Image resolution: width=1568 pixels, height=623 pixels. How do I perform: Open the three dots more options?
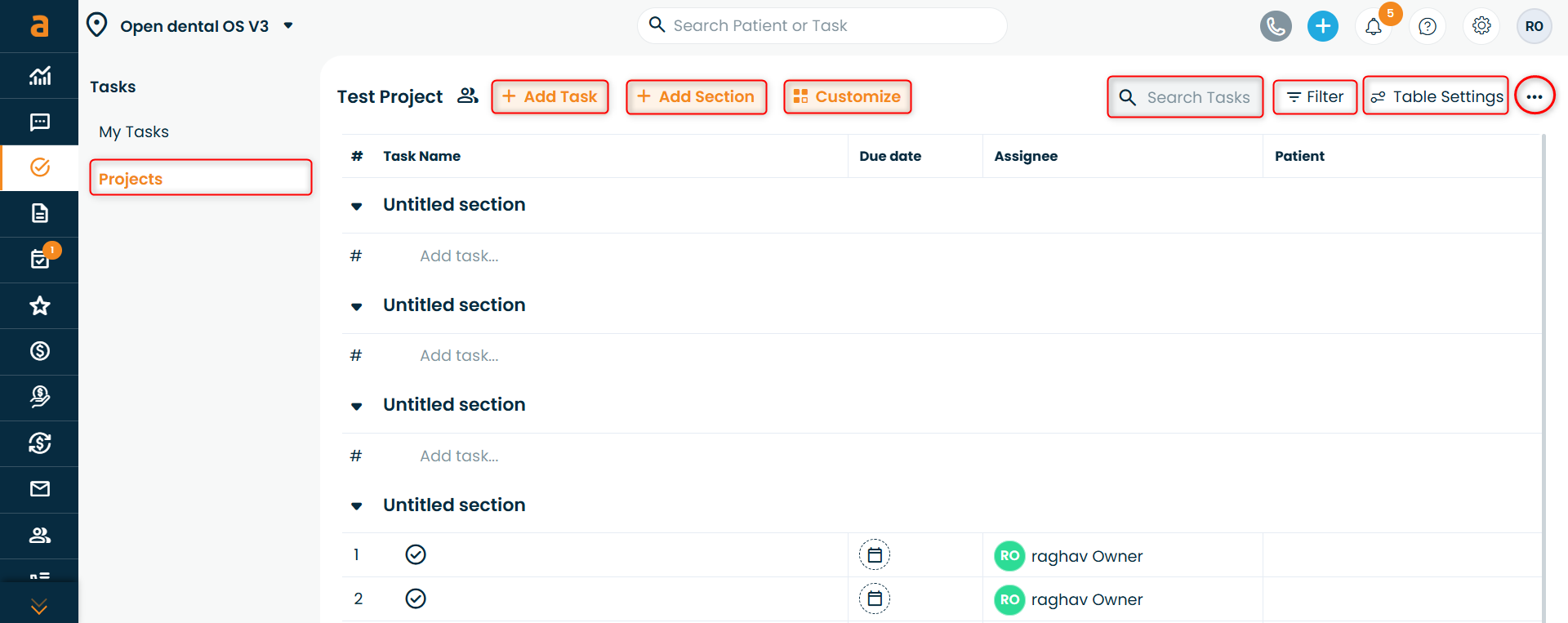point(1535,96)
